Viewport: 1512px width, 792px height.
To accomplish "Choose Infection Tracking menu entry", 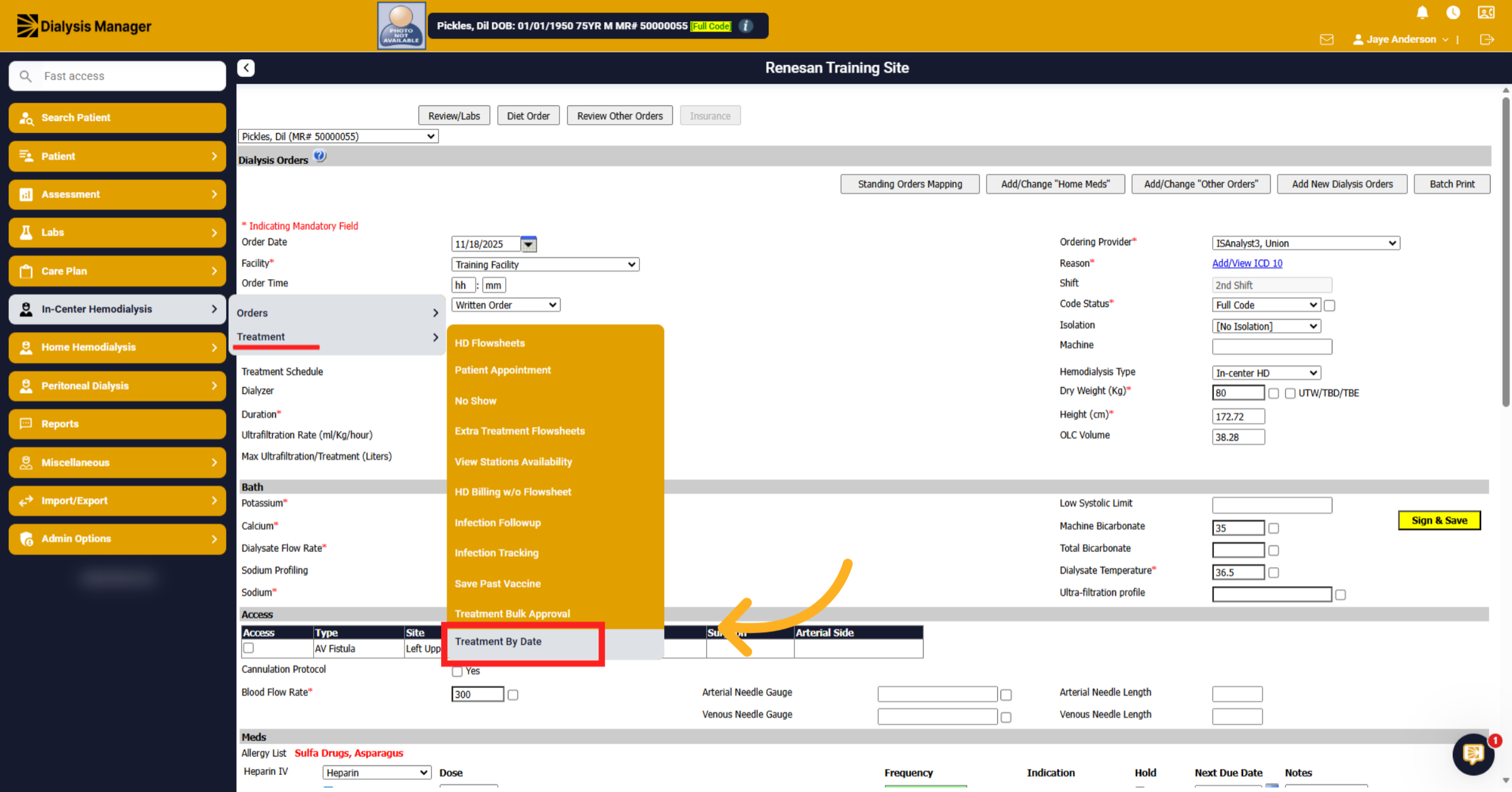I will [x=496, y=553].
